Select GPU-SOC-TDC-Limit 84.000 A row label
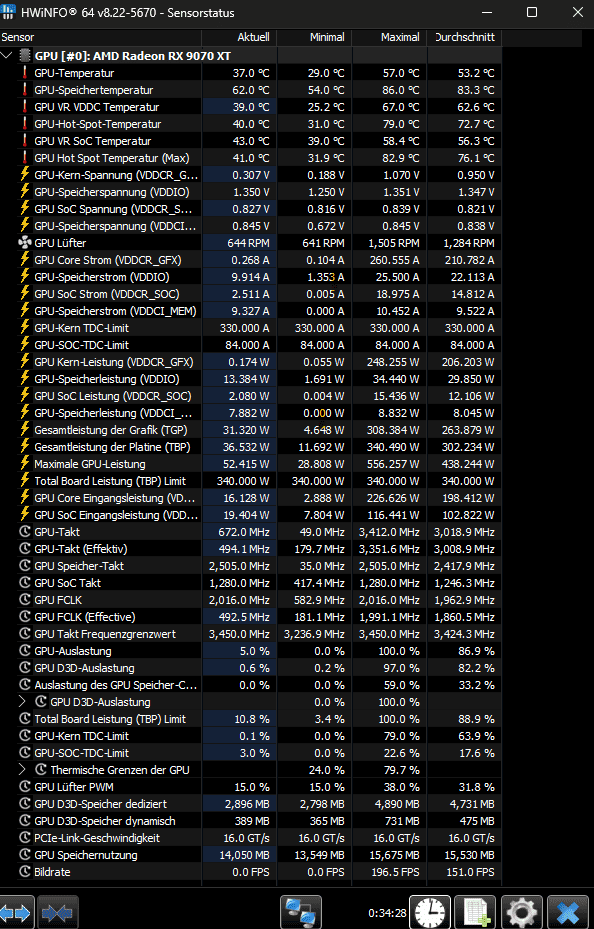 pyautogui.click(x=82, y=345)
